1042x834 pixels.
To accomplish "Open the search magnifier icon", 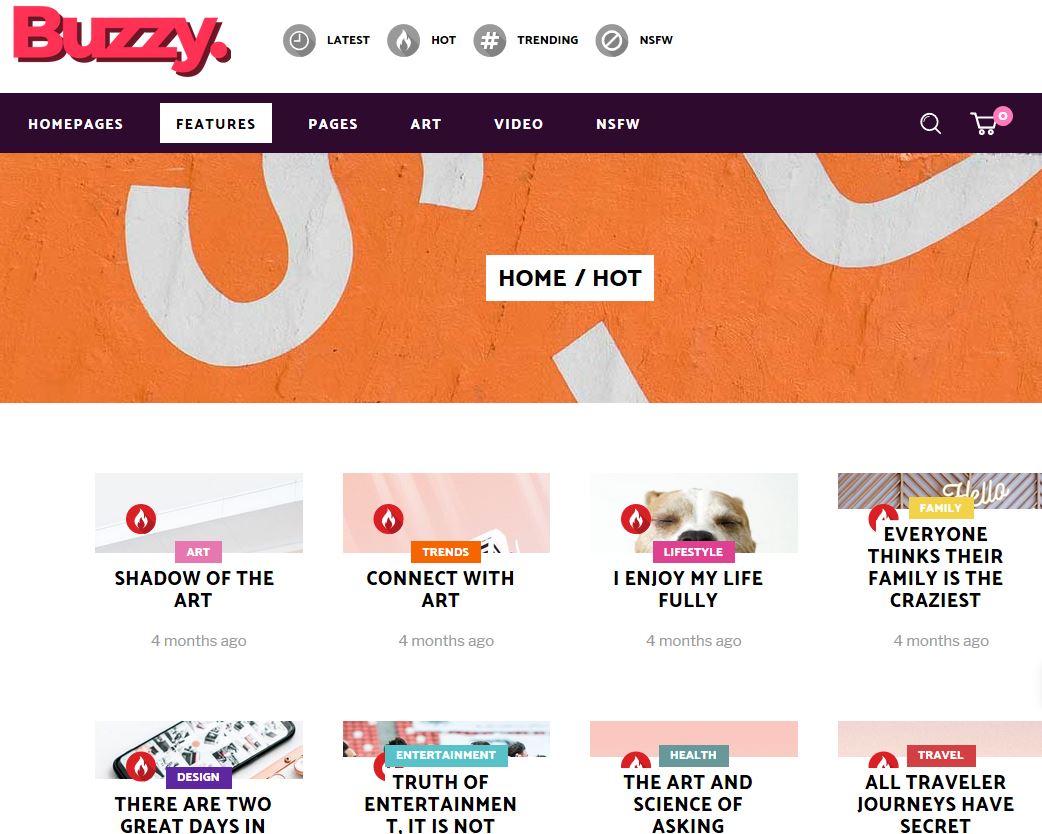I will tap(930, 124).
